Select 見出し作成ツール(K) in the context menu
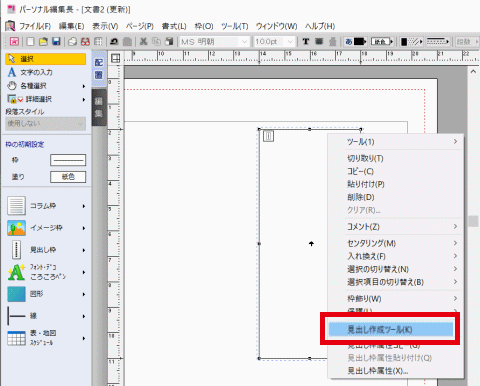480x386 pixels. 391,330
